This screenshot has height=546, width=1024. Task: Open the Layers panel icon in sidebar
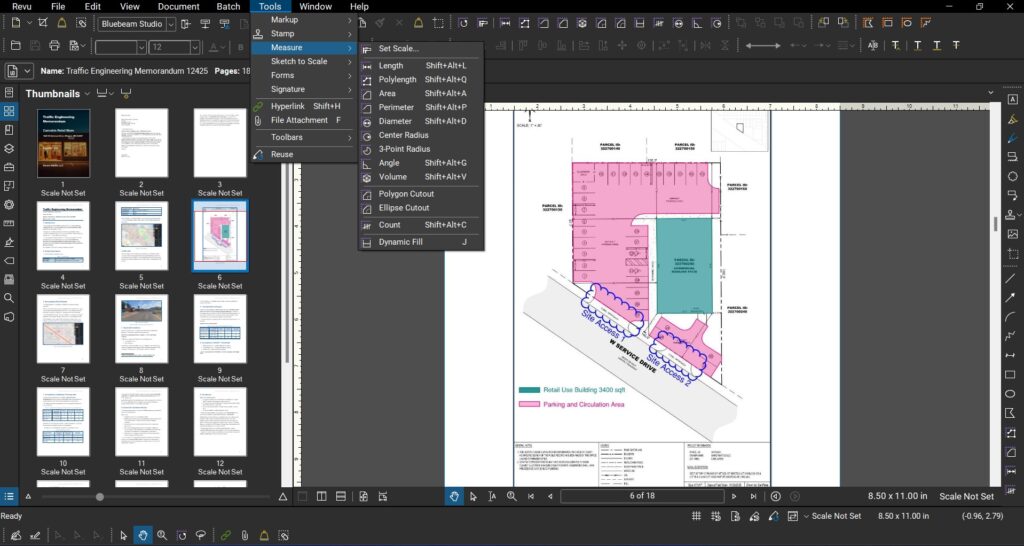point(9,148)
